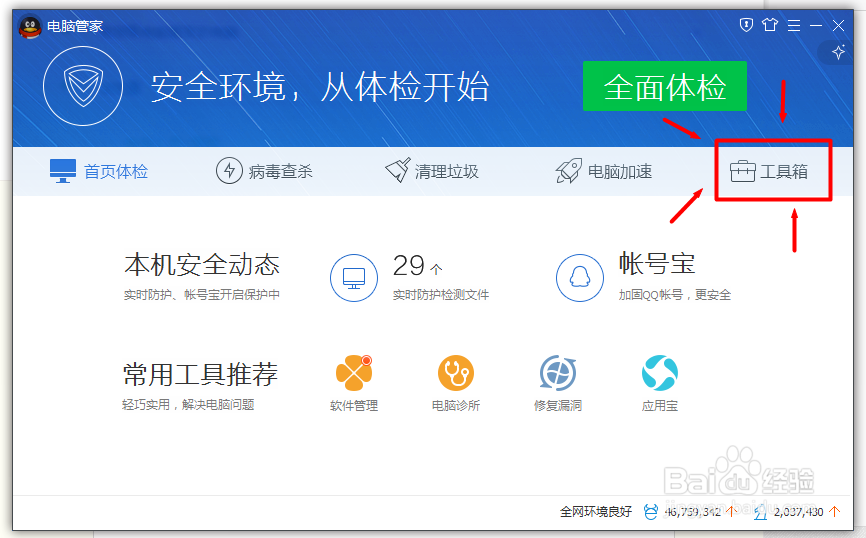Image resolution: width=866 pixels, height=538 pixels.
Task: Open the 工具箱 toolbox tab
Action: click(769, 171)
